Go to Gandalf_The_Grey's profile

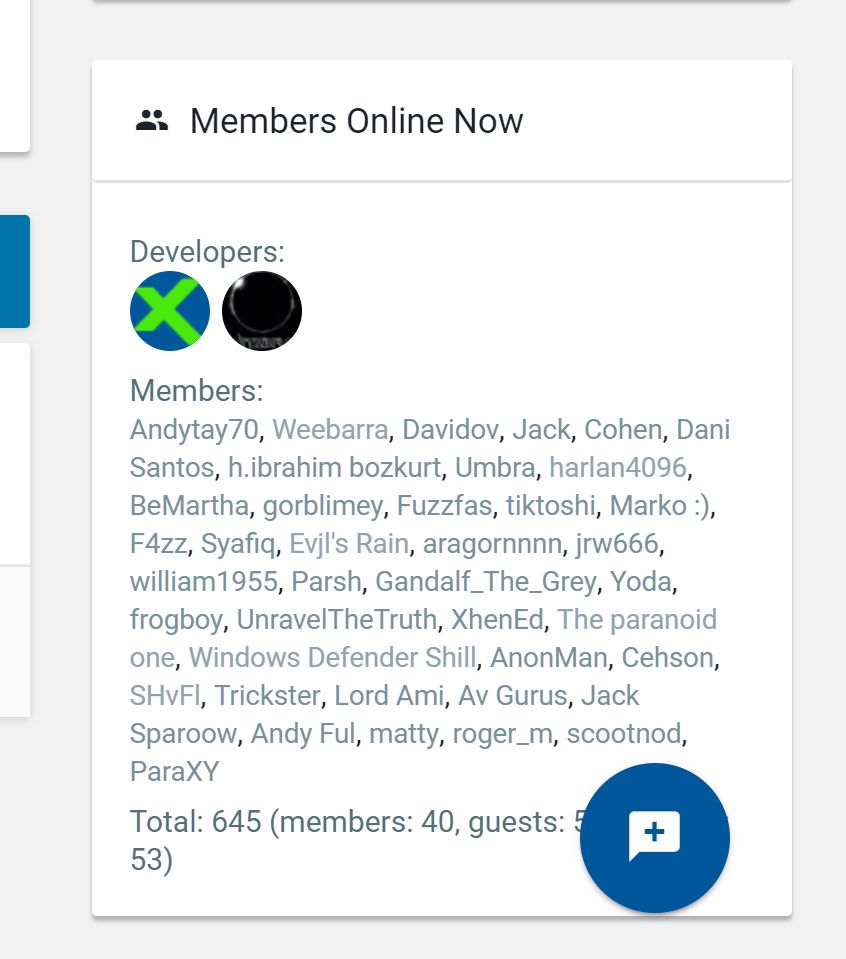point(486,582)
